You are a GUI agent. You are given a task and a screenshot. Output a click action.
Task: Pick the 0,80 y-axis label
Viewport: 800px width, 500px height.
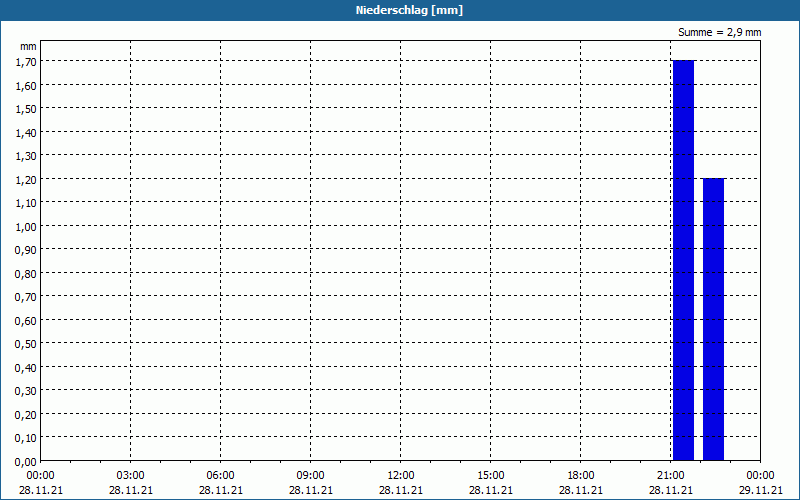(x=26, y=274)
